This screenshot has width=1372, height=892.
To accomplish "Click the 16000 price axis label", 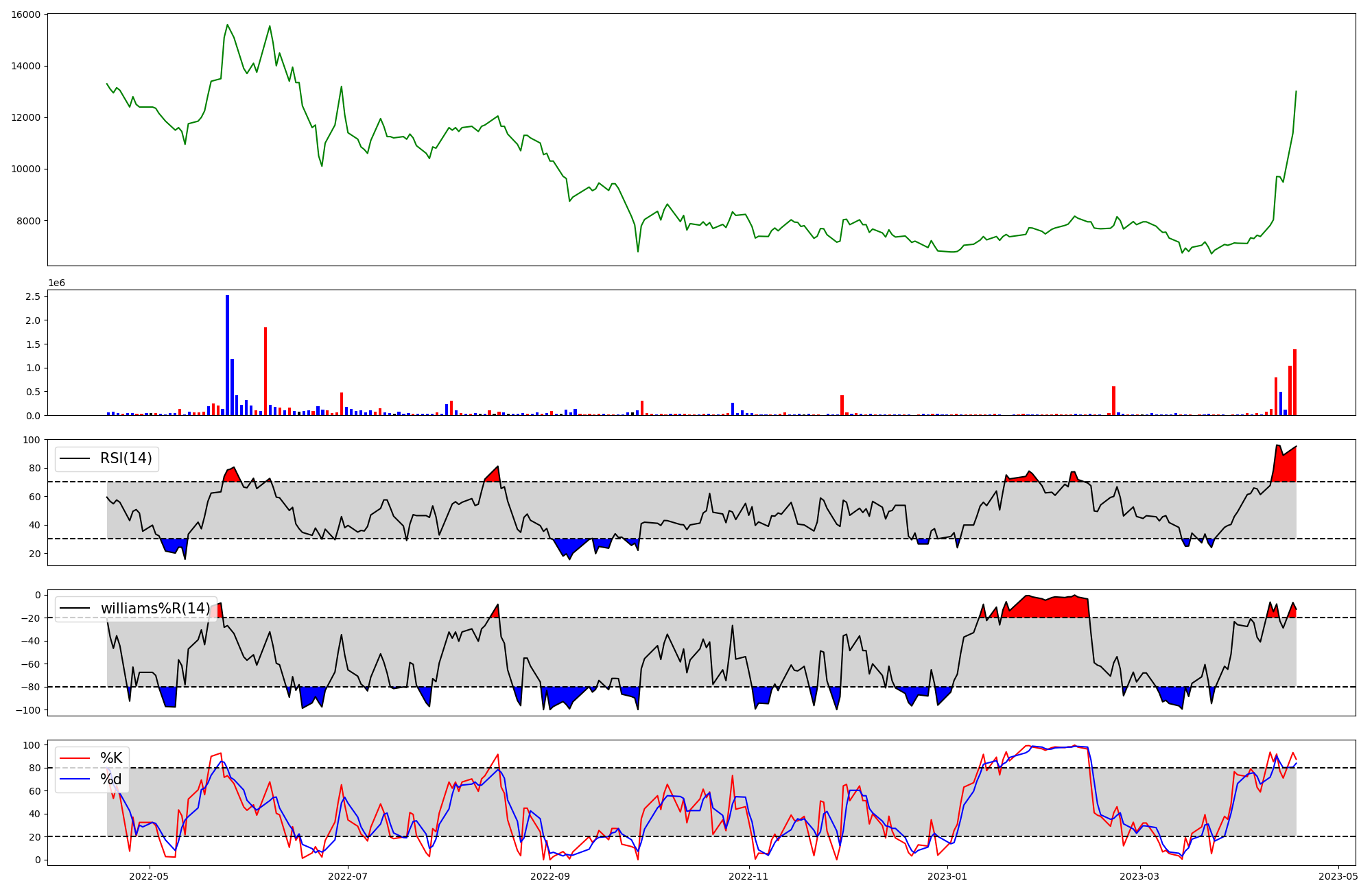I will tap(25, 14).
